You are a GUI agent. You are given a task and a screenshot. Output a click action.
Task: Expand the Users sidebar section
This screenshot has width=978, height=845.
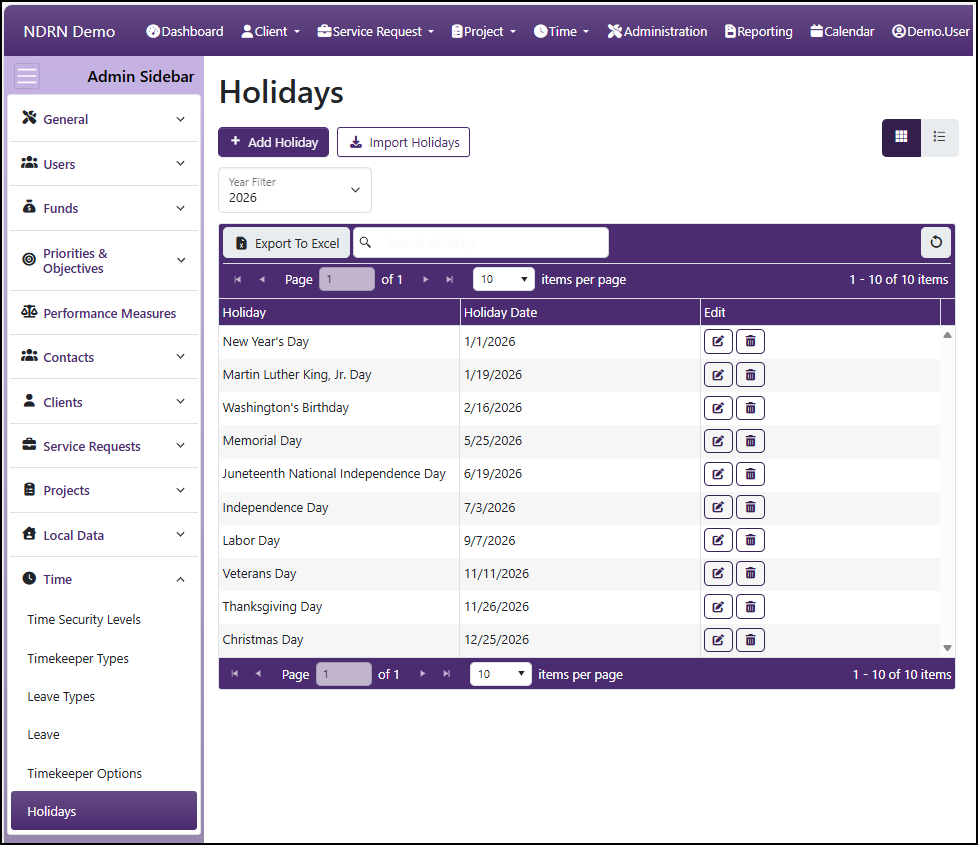[104, 164]
